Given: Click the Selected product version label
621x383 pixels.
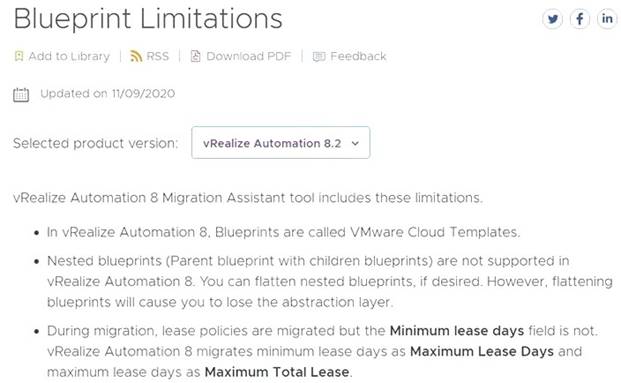Looking at the screenshot, I should coord(96,143).
